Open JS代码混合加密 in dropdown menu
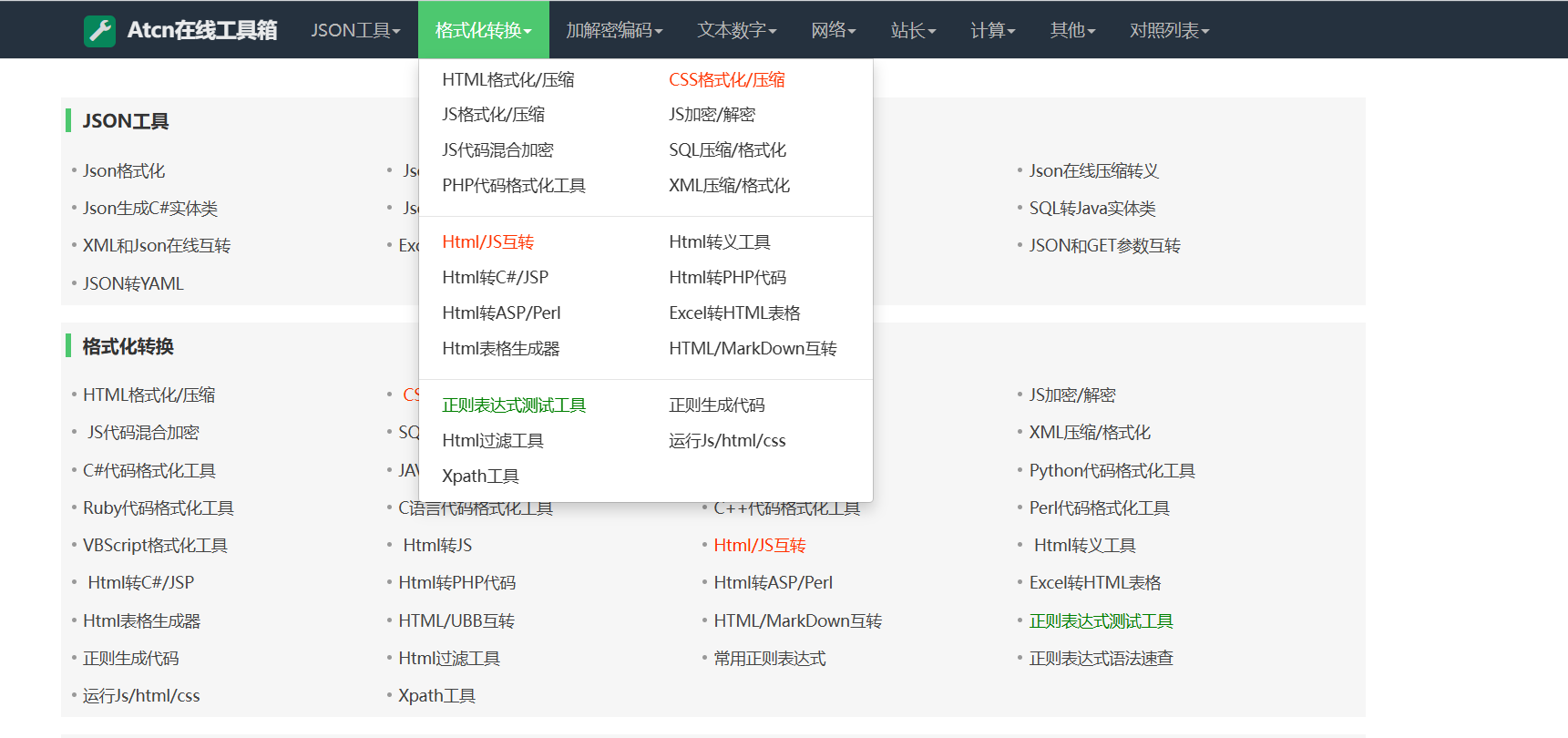 click(x=497, y=149)
